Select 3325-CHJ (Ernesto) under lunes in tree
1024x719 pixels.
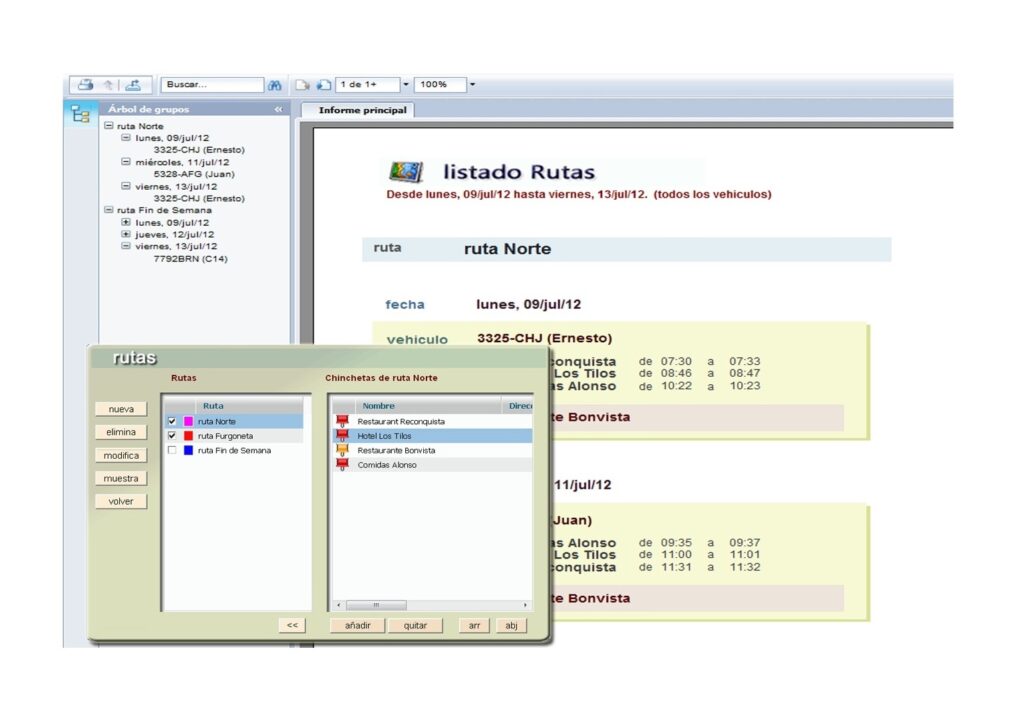tap(198, 150)
